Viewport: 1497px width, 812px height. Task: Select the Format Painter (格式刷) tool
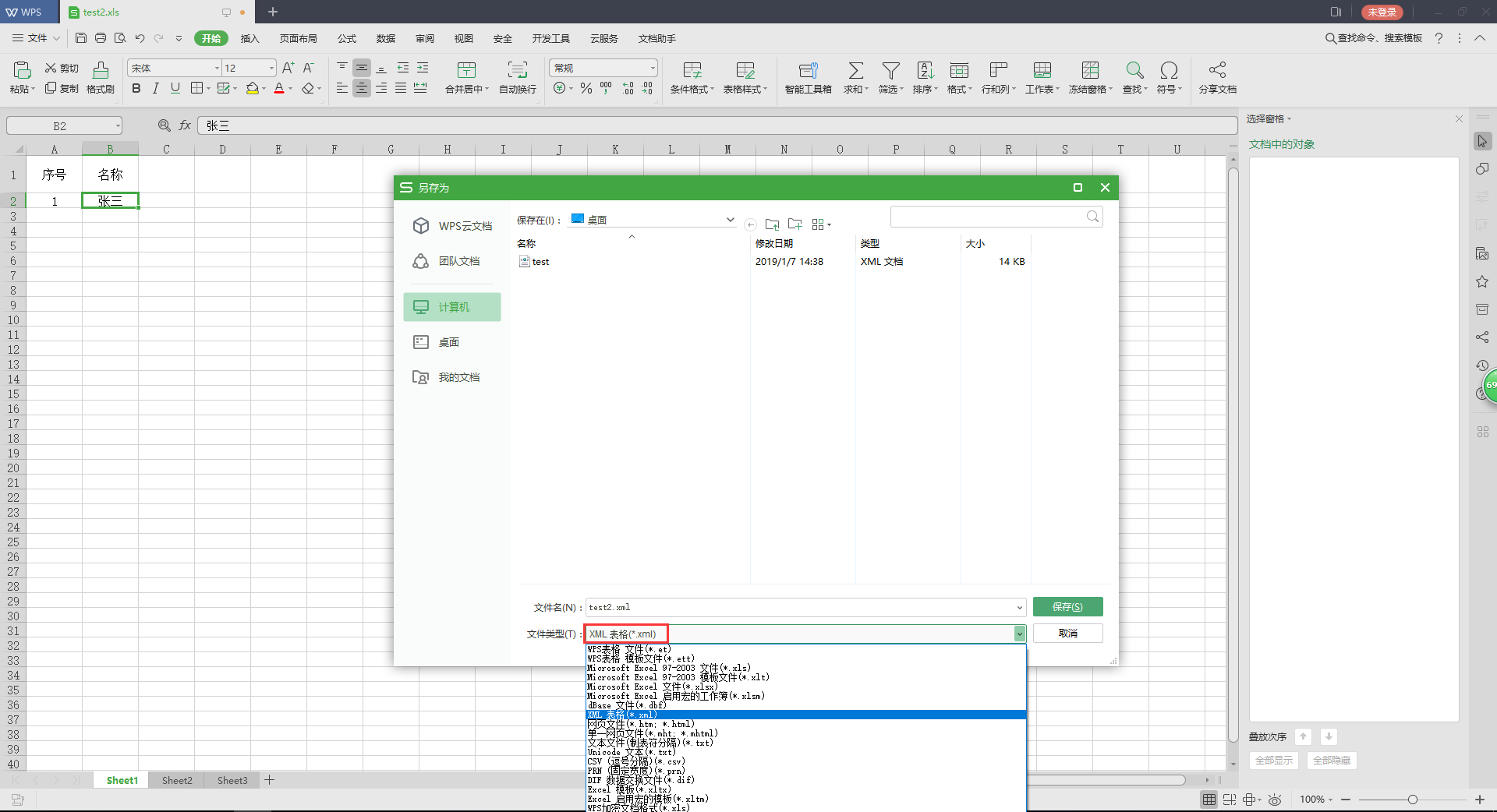click(101, 78)
